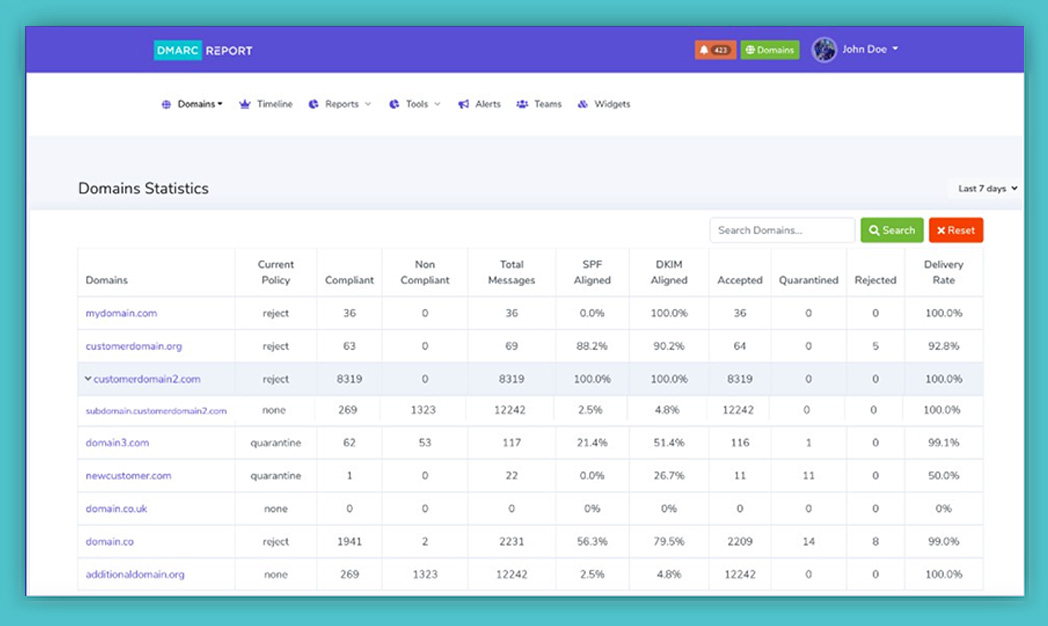Open the subdomain.customerdomain2.com link
Viewport: 1048px width, 626px height.
156,411
